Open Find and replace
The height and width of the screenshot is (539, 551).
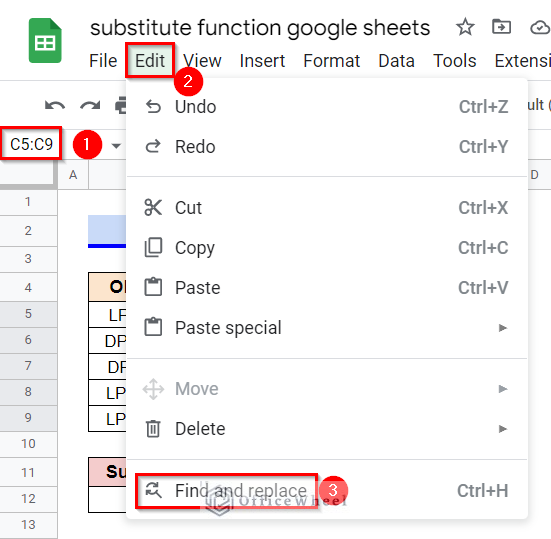(327, 491)
